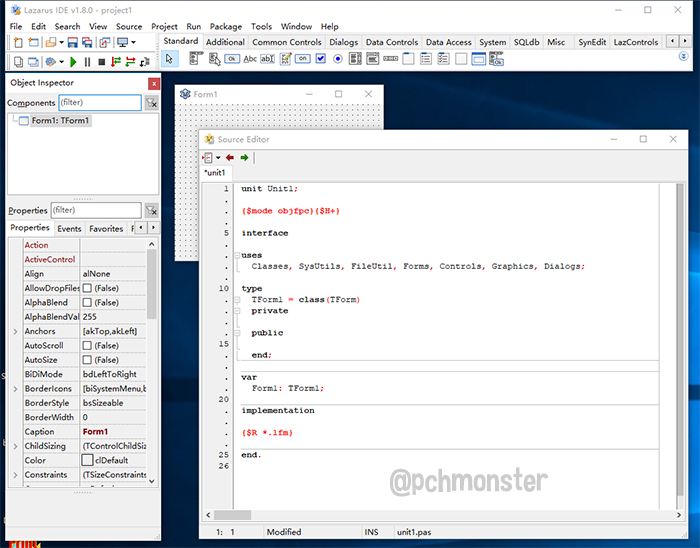Select the arrow selection tool in palette
This screenshot has height=548, width=700.
click(169, 59)
